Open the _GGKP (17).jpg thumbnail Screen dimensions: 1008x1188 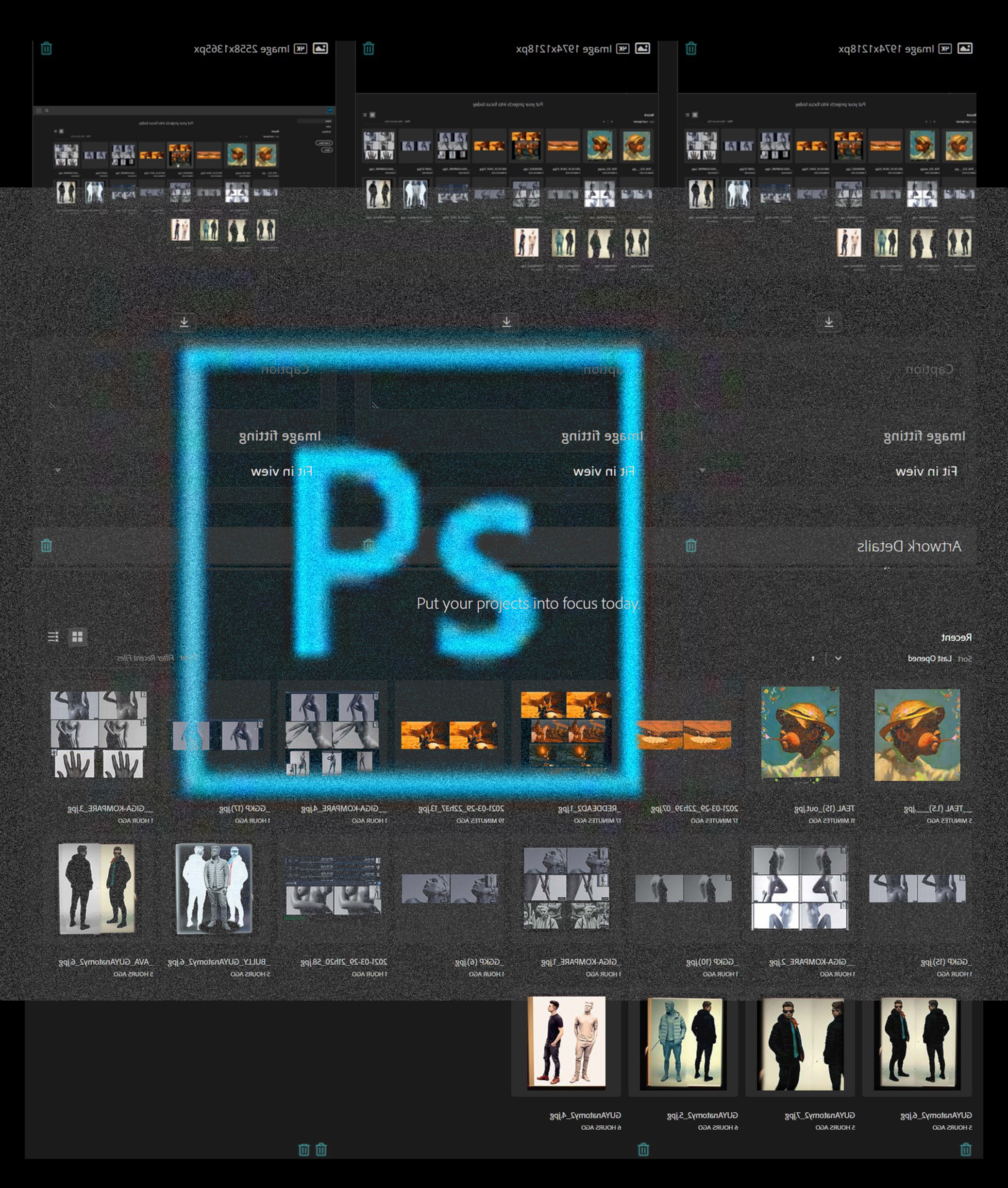(217, 735)
